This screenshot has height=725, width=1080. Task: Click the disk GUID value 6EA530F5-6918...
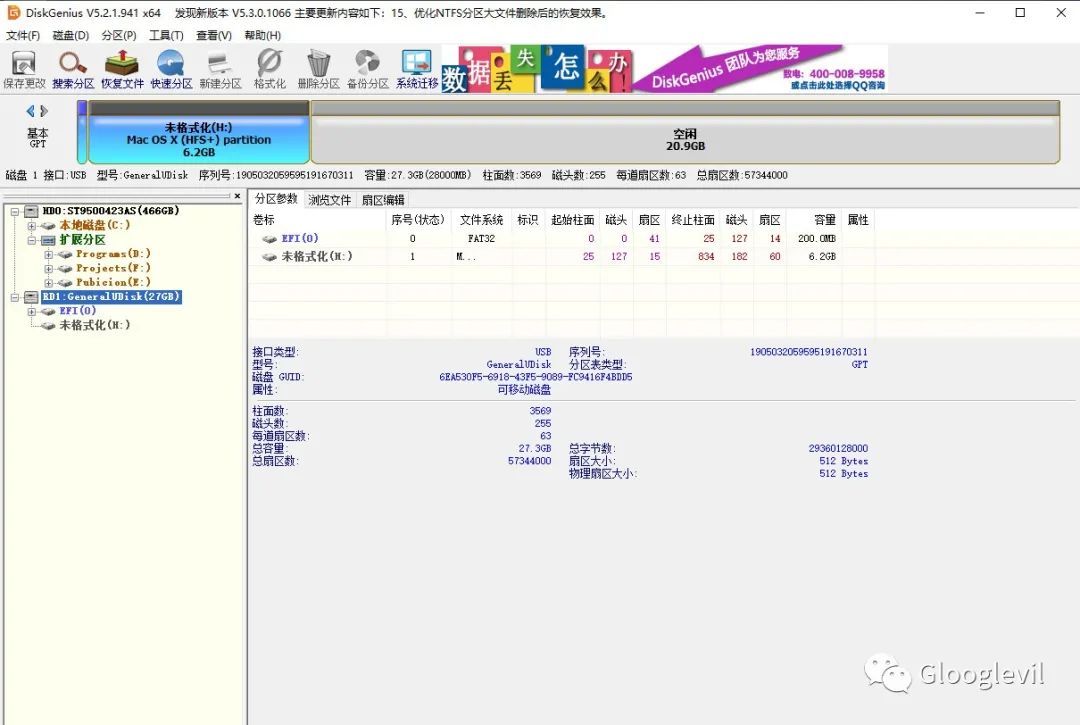(536, 377)
